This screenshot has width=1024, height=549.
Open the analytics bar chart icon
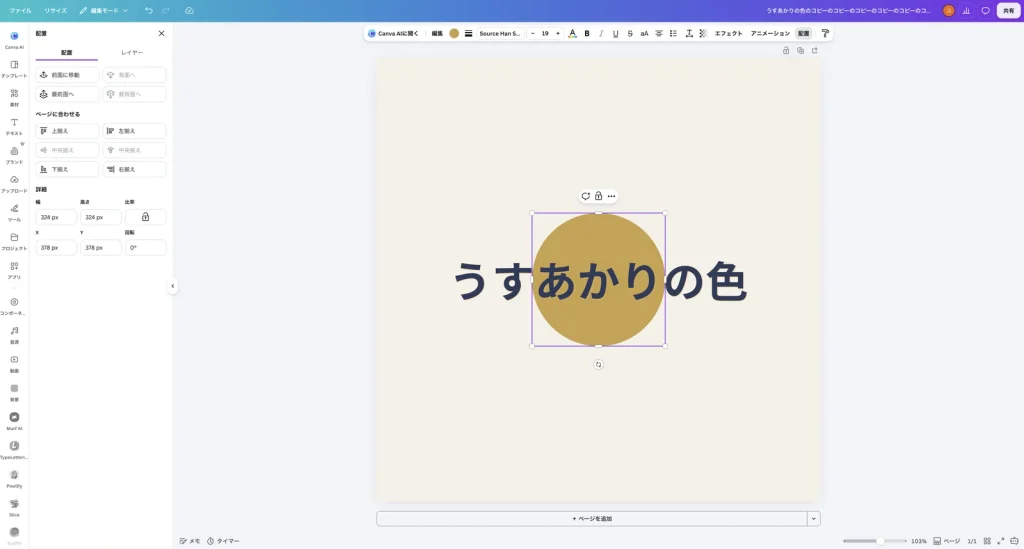point(967,10)
